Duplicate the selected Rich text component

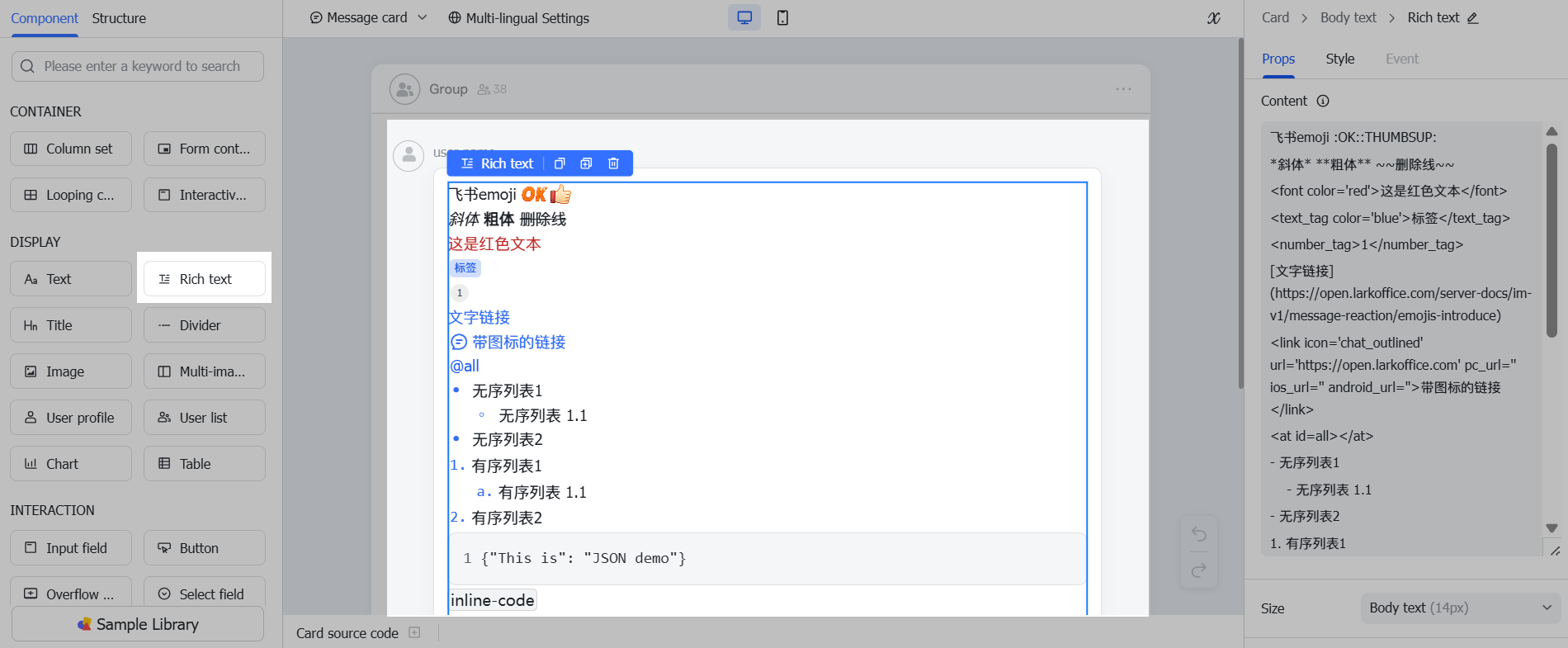(586, 163)
